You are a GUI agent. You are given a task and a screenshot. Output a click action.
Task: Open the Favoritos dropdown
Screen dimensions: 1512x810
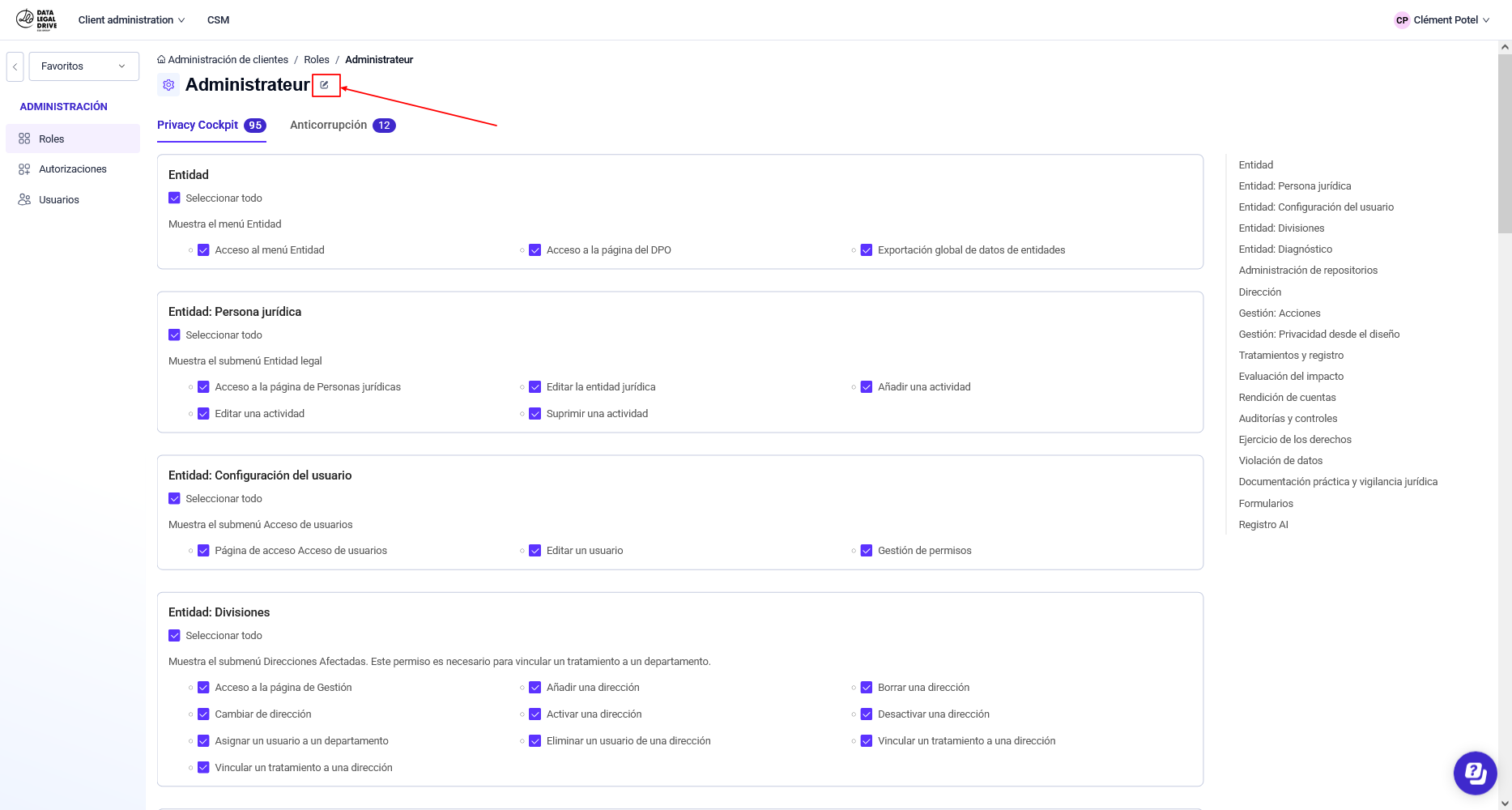(x=84, y=66)
